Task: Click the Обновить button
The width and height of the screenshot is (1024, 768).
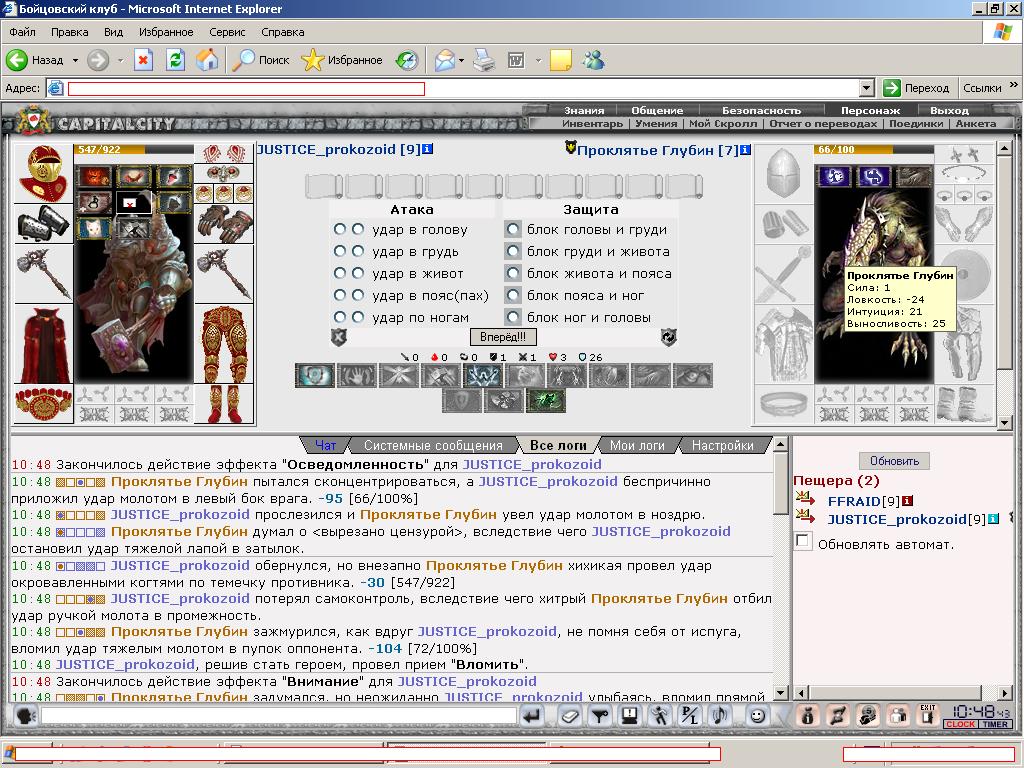Action: coord(895,461)
